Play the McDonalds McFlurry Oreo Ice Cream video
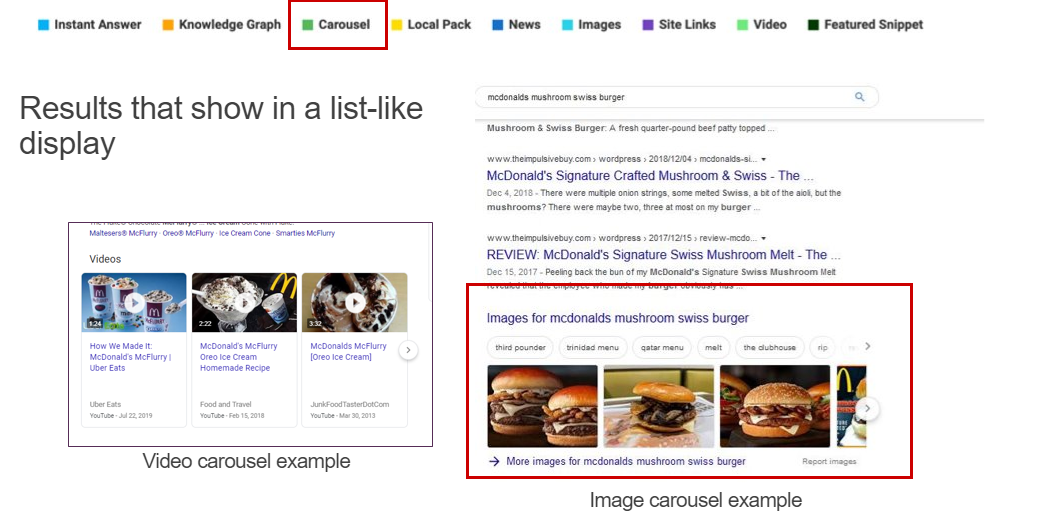The image size is (1040, 525). [x=355, y=302]
